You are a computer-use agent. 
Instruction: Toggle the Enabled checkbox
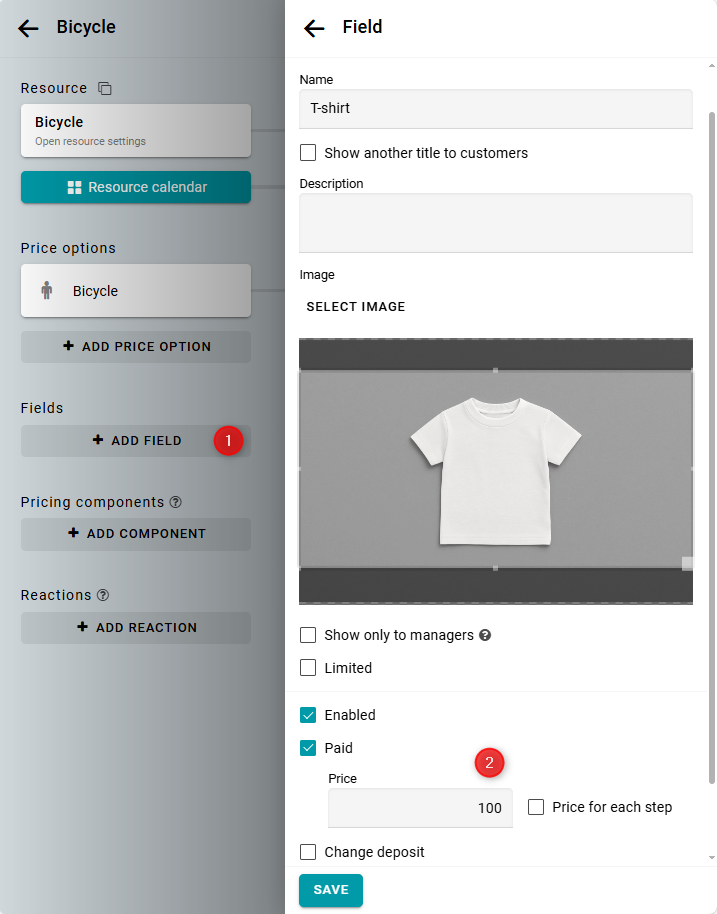(x=308, y=715)
